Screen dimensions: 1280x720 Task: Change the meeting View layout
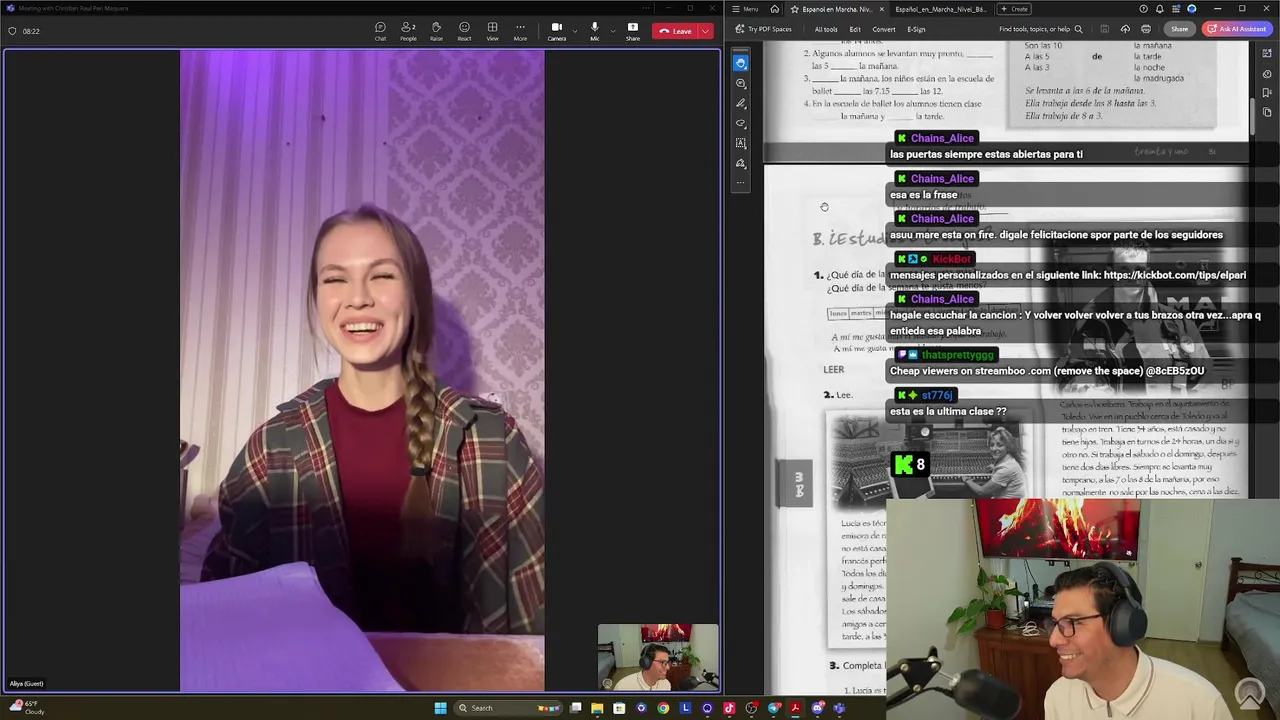(492, 31)
